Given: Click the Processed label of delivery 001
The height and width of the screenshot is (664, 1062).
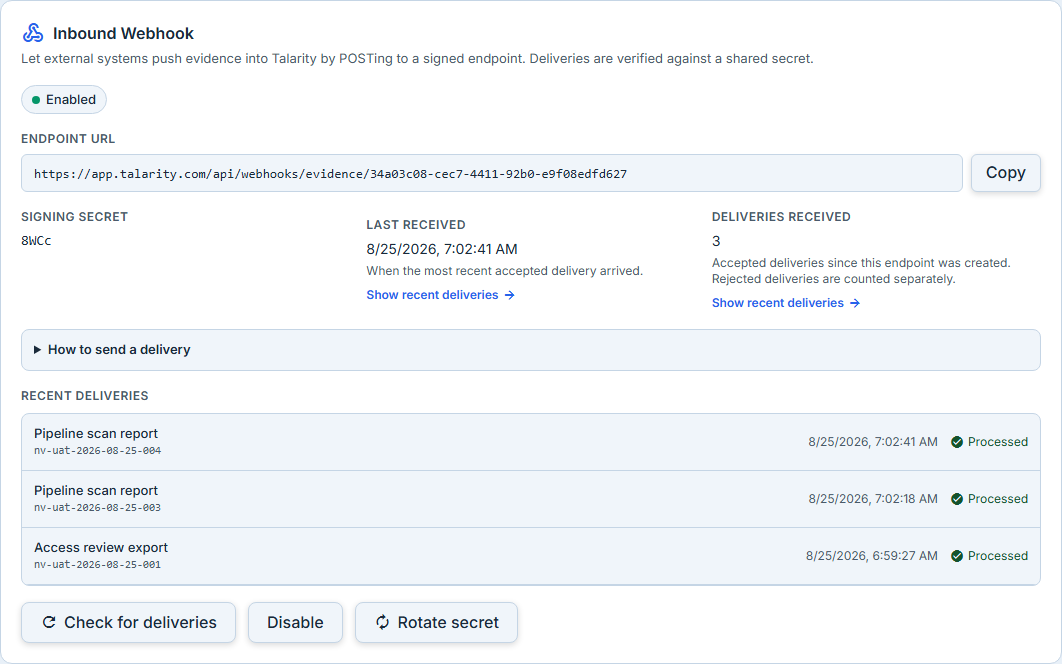Looking at the screenshot, I should 998,556.
